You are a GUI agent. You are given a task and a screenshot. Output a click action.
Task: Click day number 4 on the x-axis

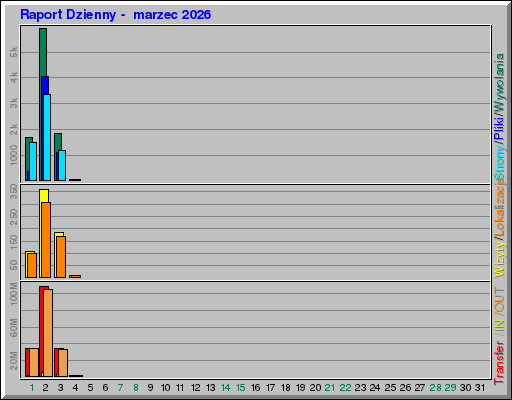pos(75,388)
